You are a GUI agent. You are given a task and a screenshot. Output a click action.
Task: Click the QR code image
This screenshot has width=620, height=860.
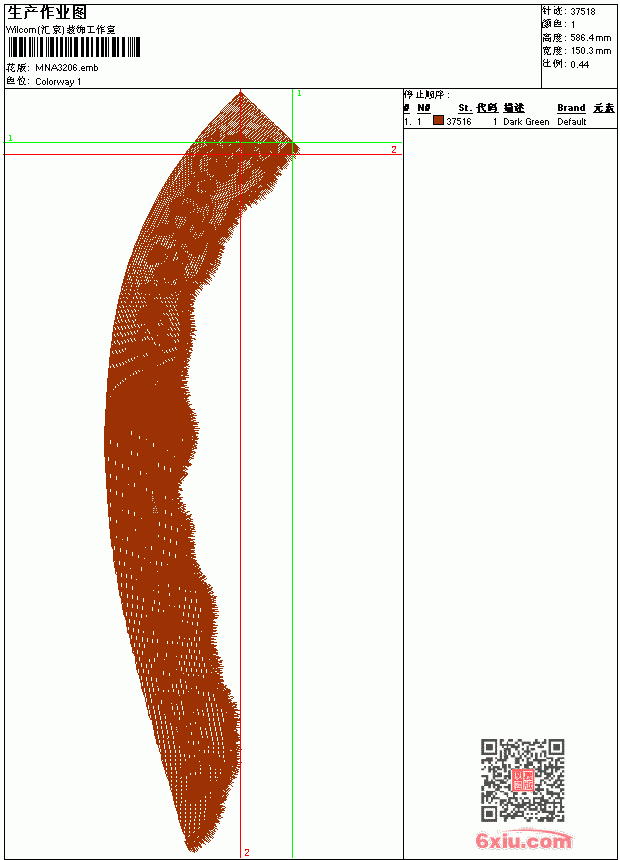pos(523,780)
